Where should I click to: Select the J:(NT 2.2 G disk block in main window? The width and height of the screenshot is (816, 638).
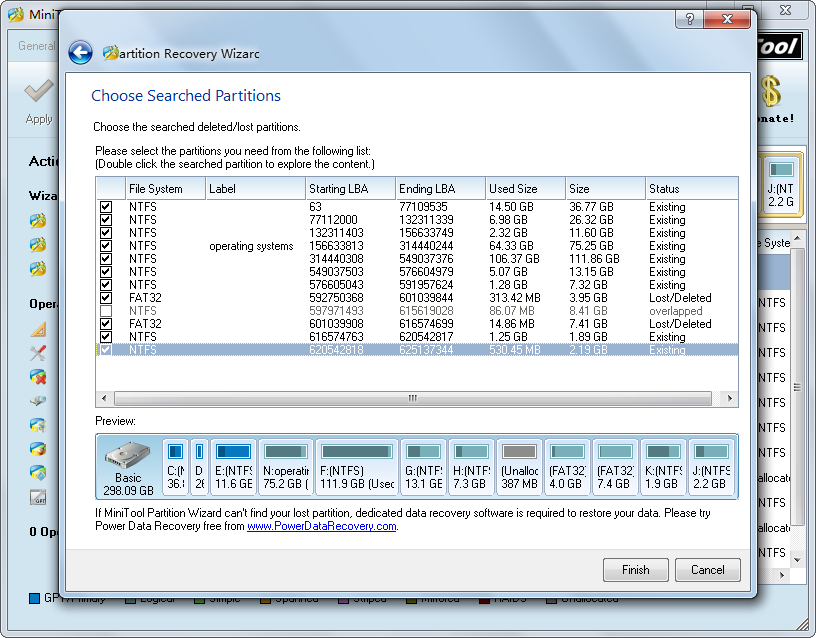point(781,184)
